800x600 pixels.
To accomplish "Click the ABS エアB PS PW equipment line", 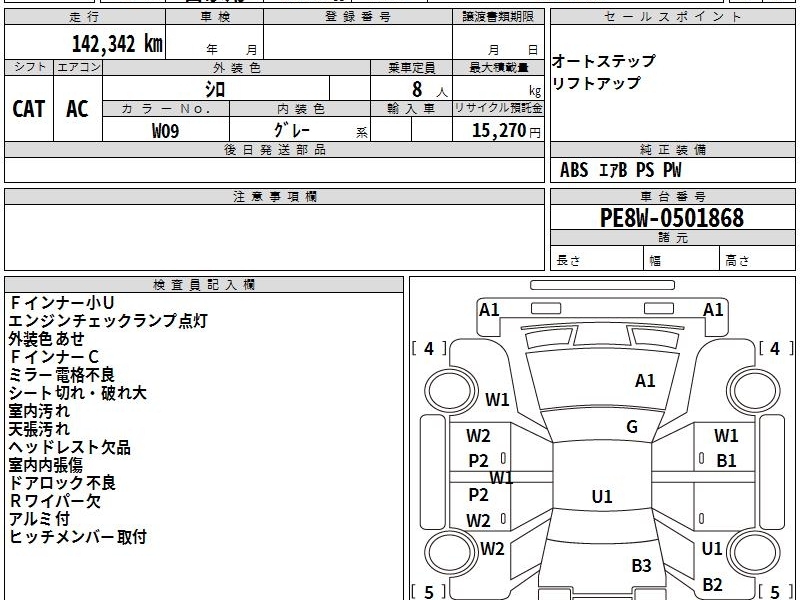I will pos(620,170).
